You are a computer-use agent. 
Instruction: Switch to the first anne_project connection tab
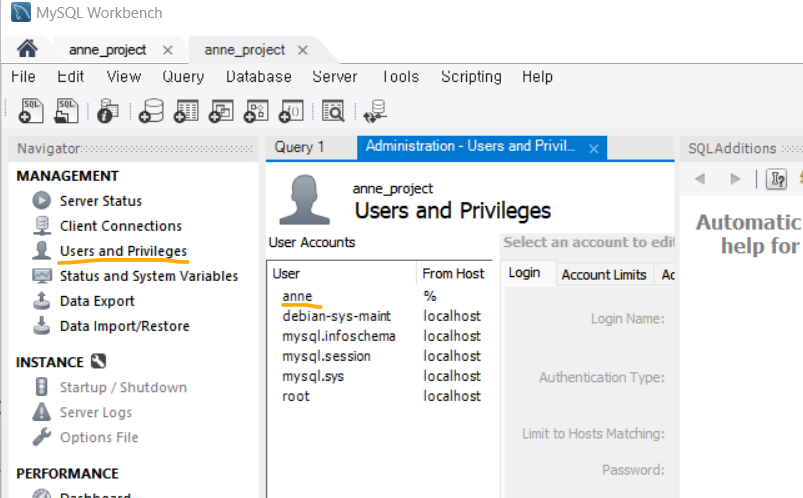pyautogui.click(x=108, y=50)
